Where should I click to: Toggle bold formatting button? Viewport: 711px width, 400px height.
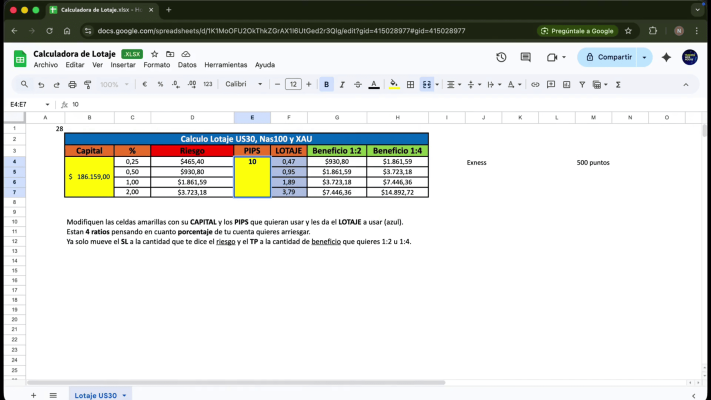point(326,84)
